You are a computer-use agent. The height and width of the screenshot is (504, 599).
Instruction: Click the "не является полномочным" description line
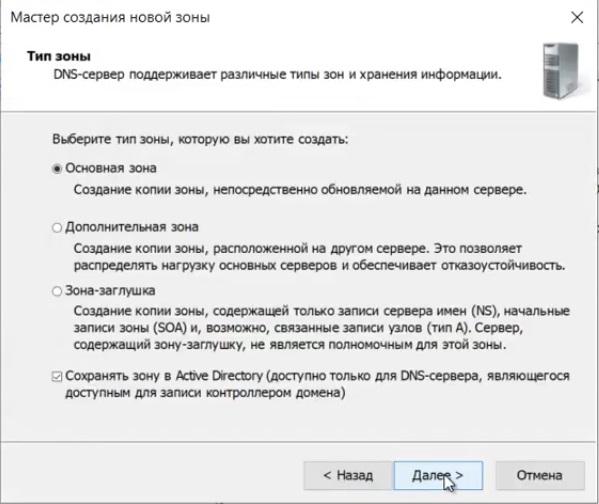coord(290,345)
